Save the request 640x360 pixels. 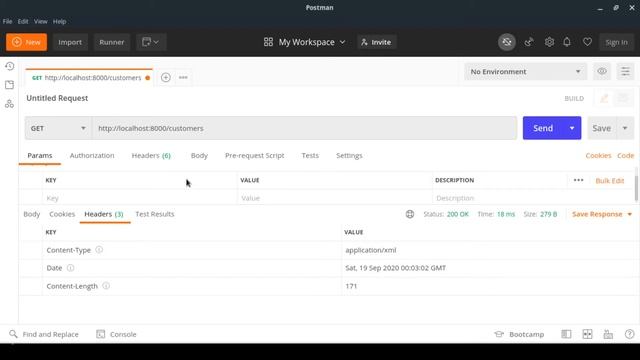[x=602, y=128]
